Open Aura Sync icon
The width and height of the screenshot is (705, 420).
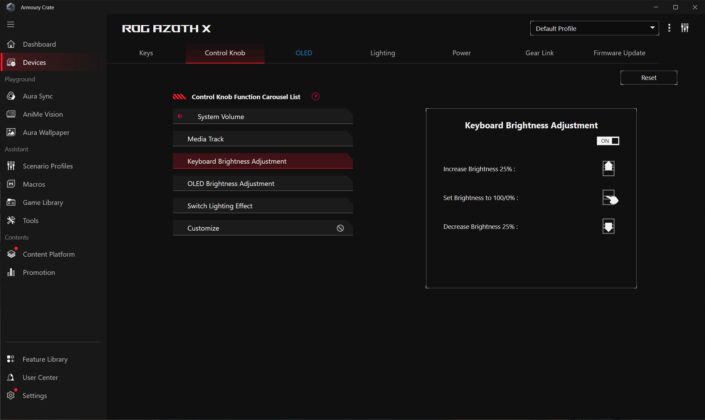11,96
